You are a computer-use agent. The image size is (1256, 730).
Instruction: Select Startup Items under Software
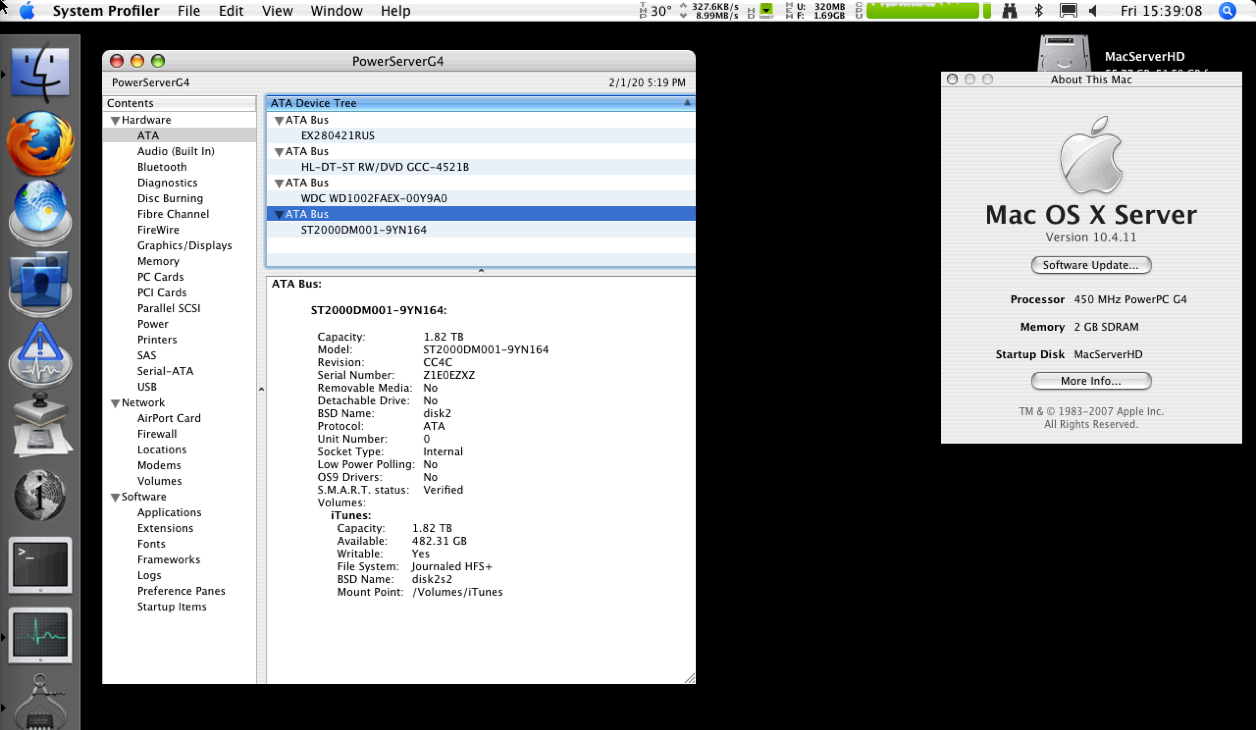coord(172,607)
